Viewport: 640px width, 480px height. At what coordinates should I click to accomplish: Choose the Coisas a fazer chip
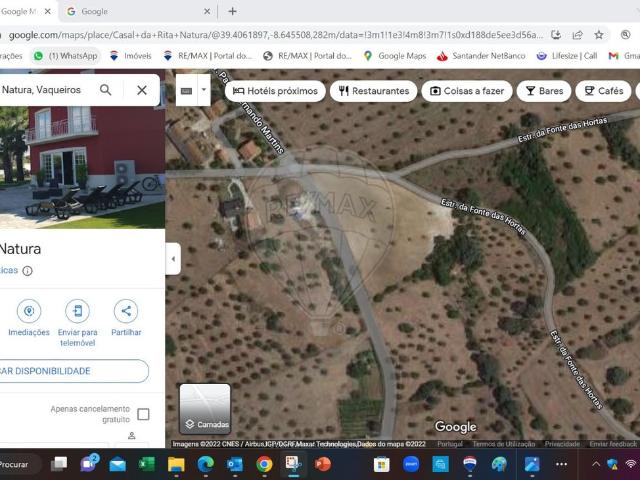pyautogui.click(x=467, y=91)
